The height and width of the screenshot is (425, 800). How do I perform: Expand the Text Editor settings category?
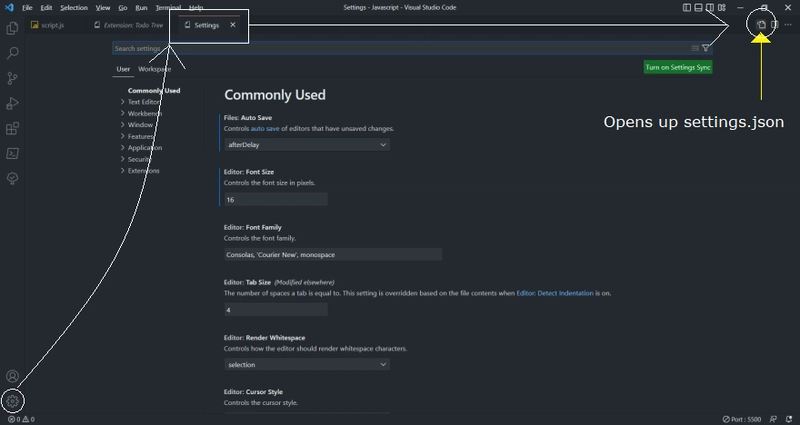143,102
